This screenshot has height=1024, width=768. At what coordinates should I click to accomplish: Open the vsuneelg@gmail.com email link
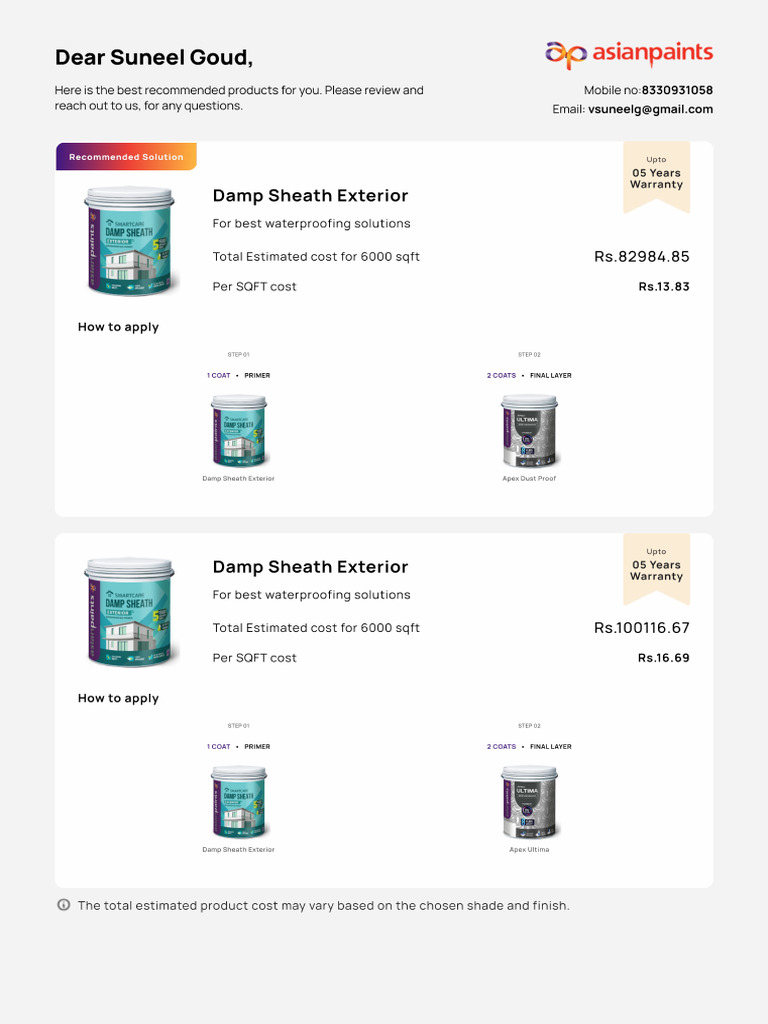(650, 109)
